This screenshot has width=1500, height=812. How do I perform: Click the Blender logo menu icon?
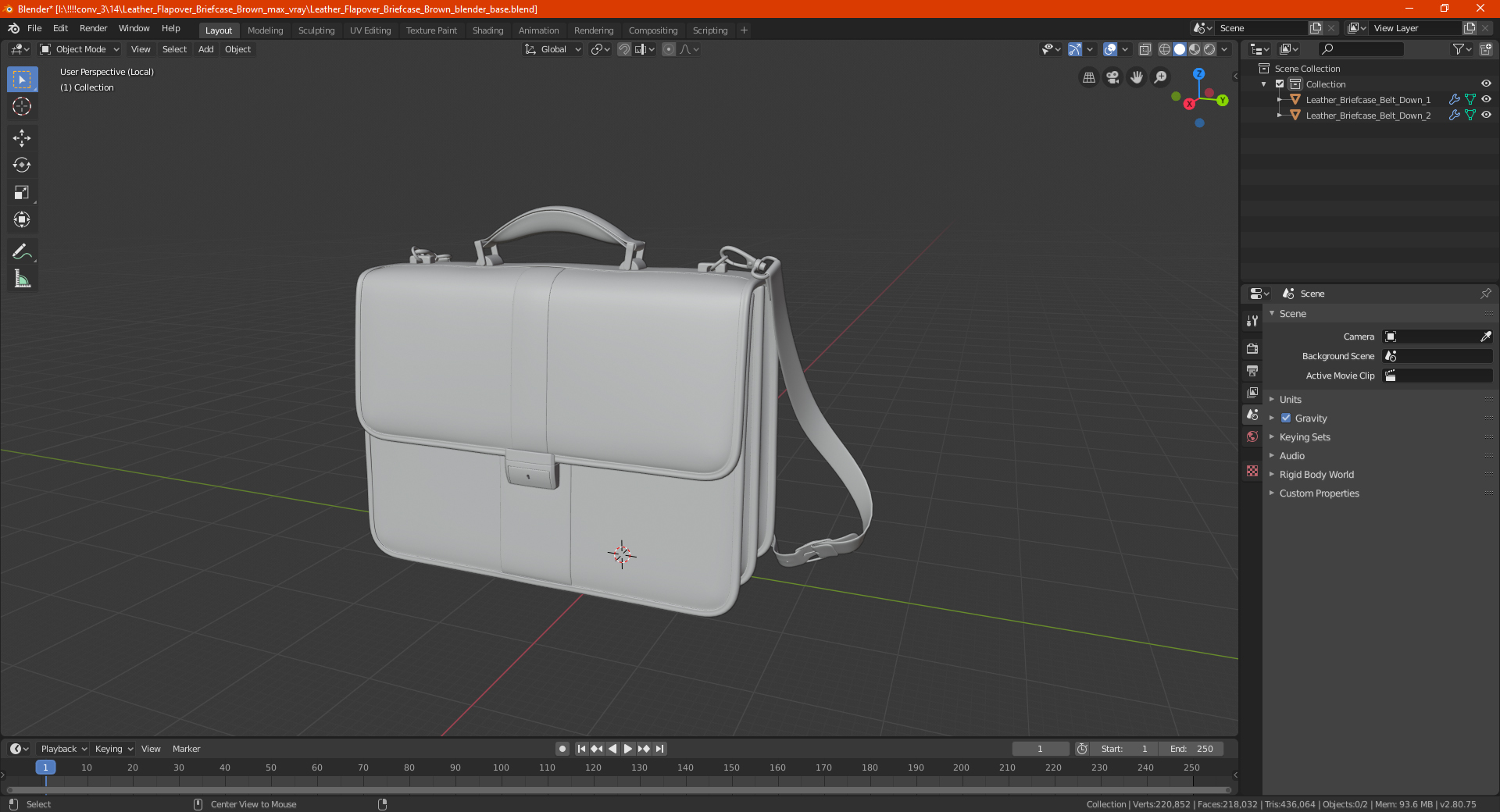pos(14,28)
